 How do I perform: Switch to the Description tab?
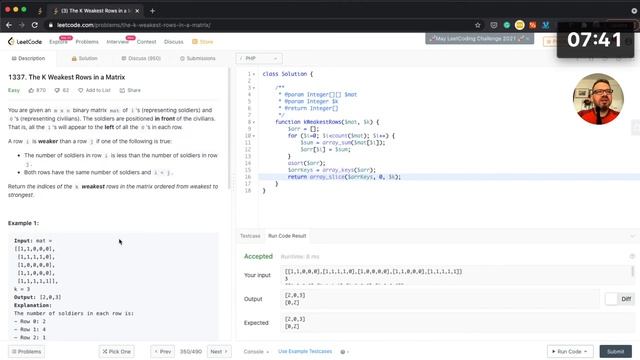[28, 58]
